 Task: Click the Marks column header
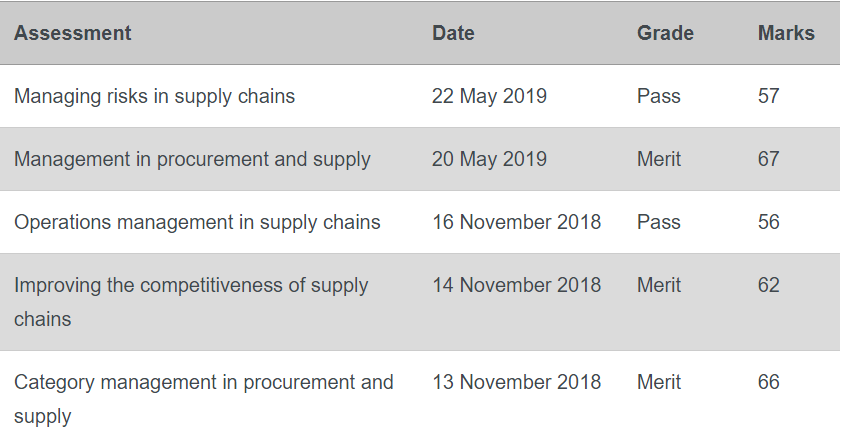click(x=786, y=33)
